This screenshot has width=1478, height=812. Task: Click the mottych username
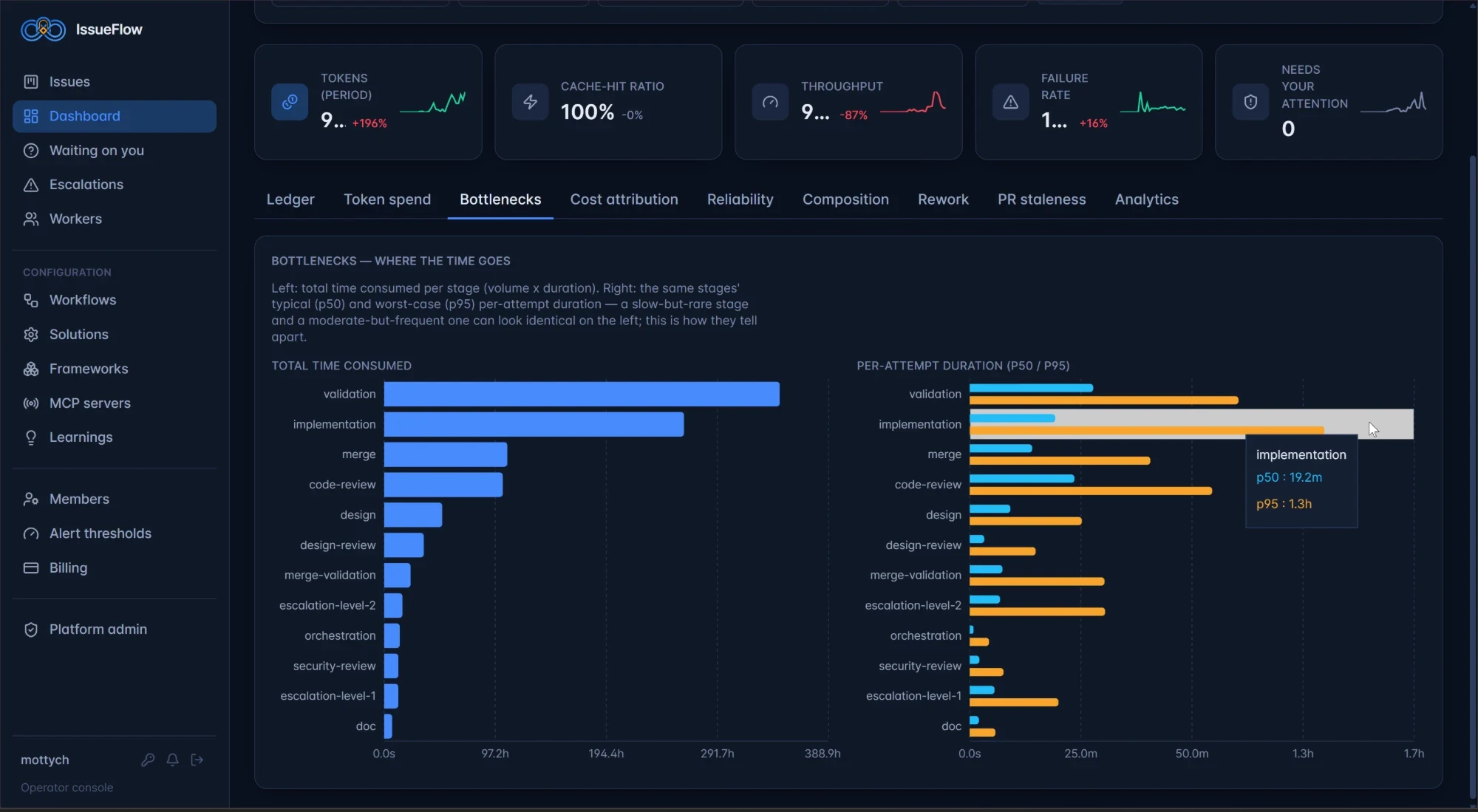coord(45,760)
